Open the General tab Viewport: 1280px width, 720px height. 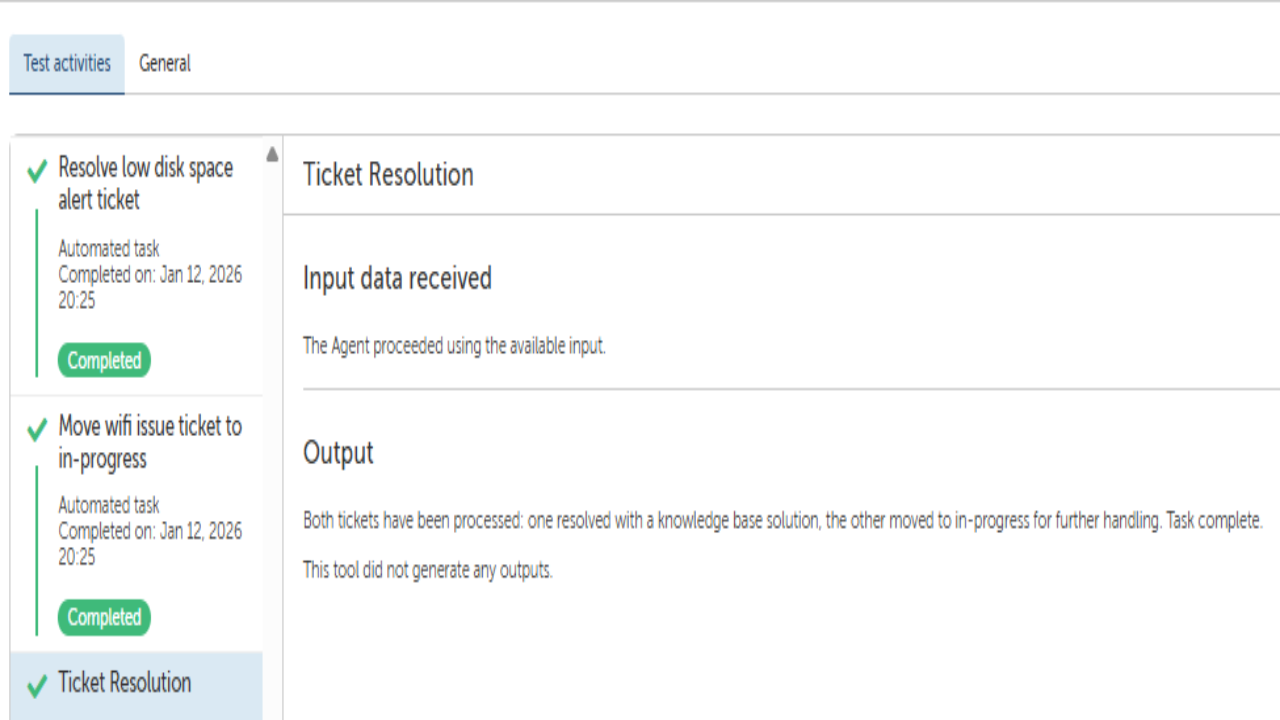pos(165,64)
